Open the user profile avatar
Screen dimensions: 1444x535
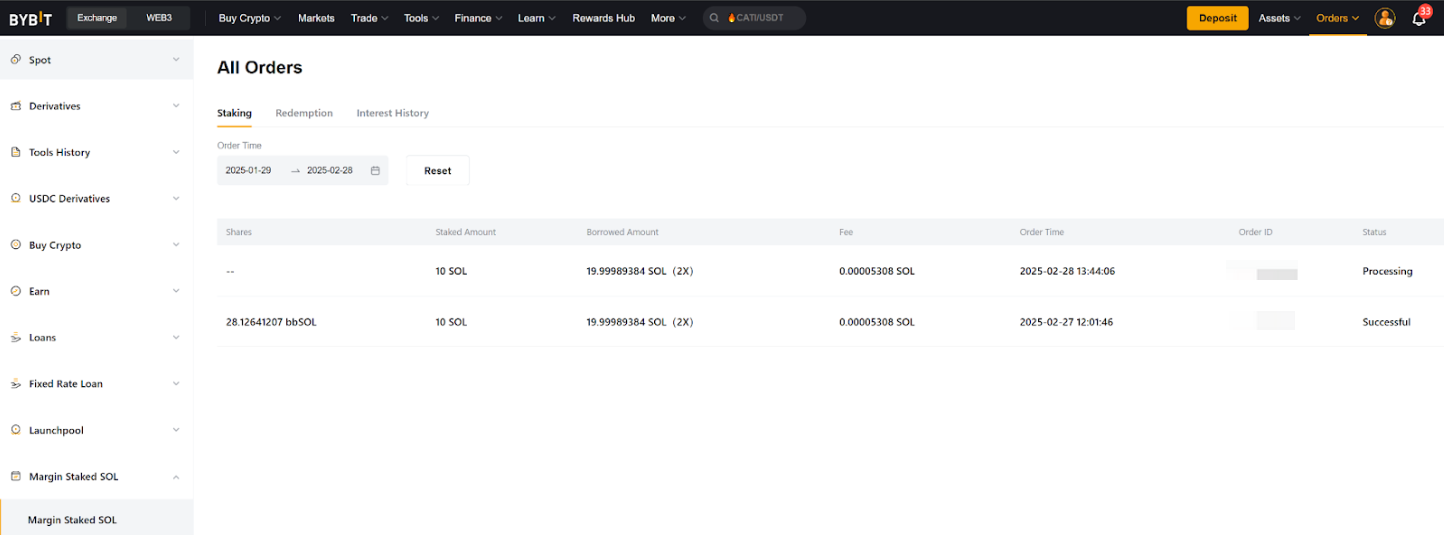coord(1384,18)
